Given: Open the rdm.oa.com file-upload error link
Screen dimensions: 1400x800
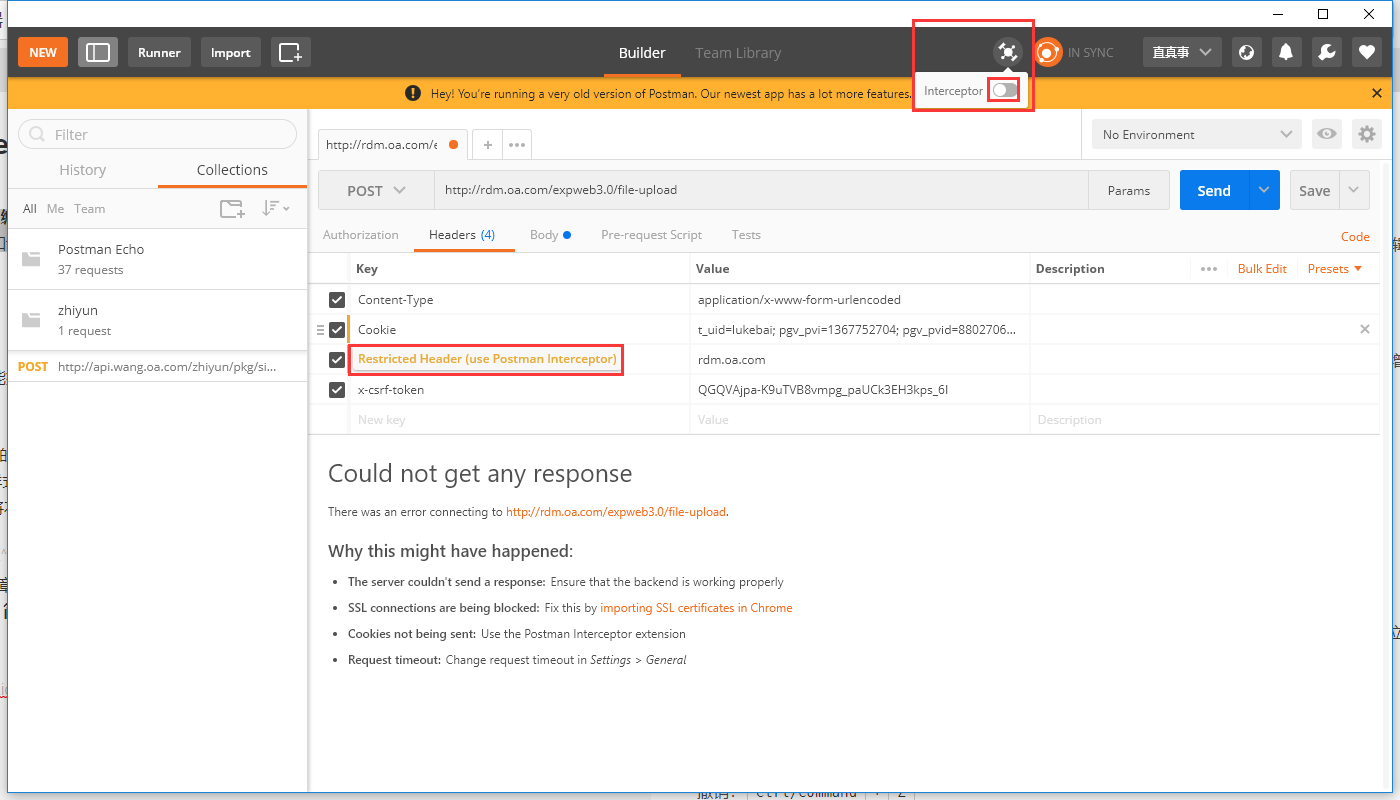Looking at the screenshot, I should coord(616,512).
